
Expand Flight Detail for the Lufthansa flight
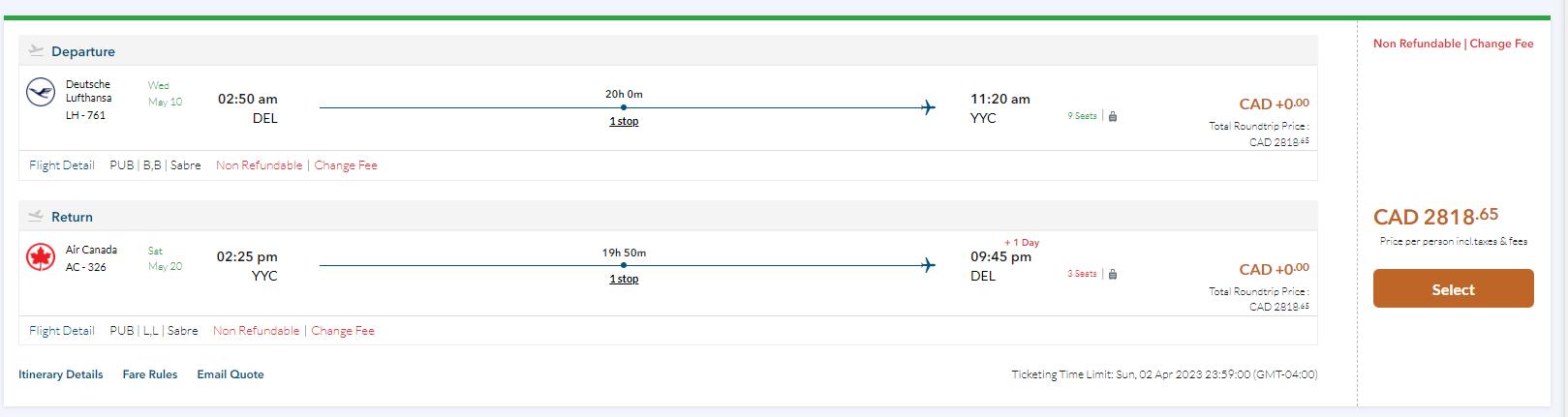coord(62,165)
